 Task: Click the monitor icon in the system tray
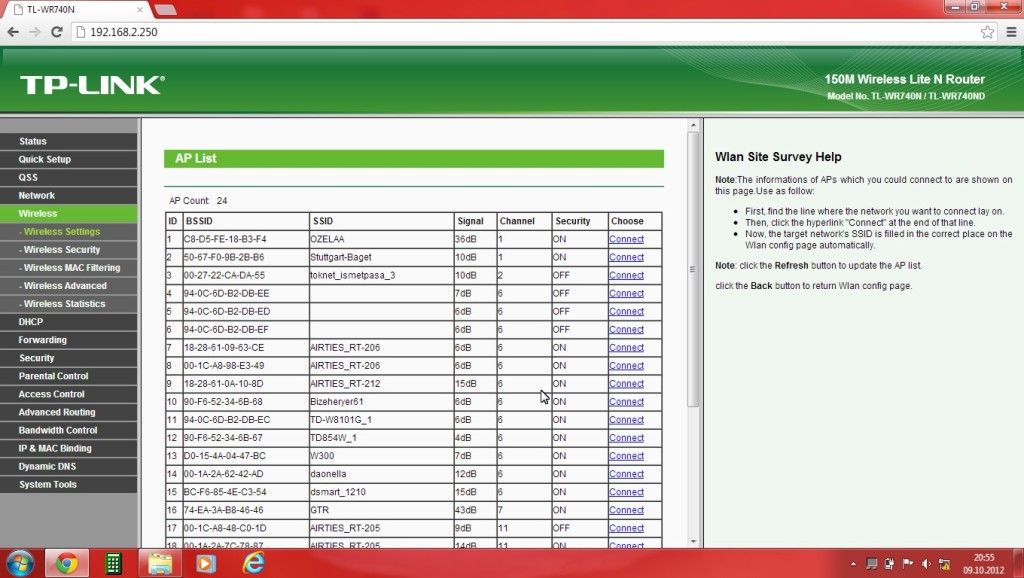pyautogui.click(x=871, y=564)
